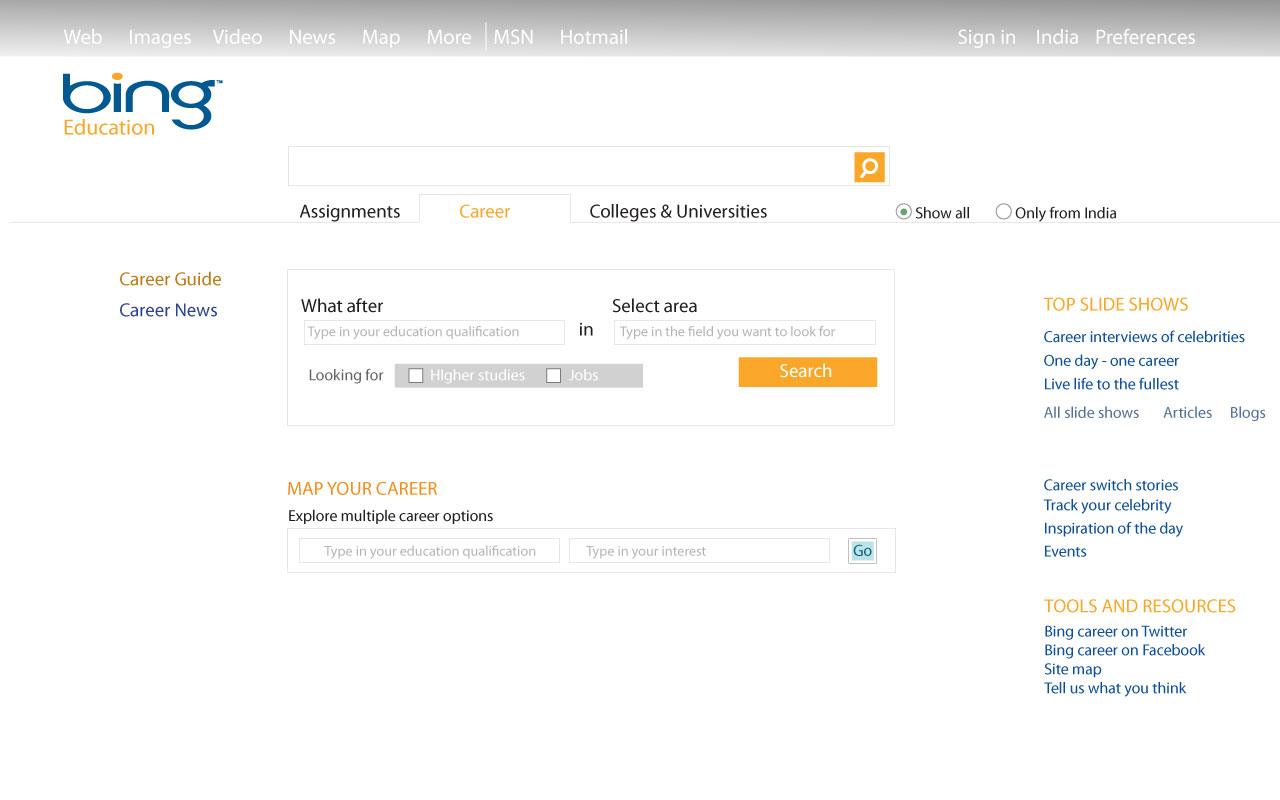
Task: Open Preferences in the top bar
Action: (1144, 37)
